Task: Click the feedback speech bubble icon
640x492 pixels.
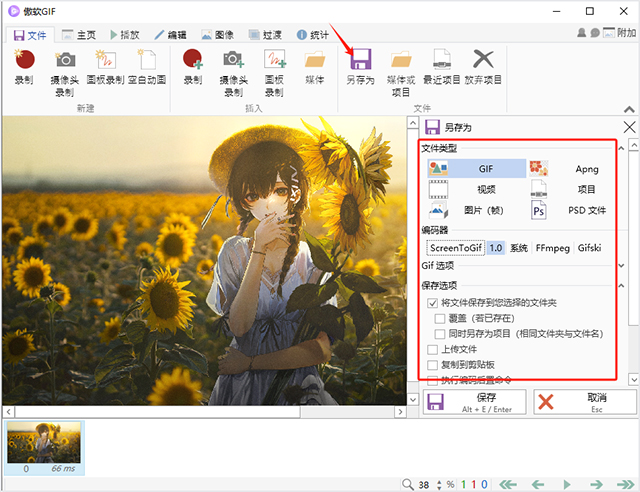Action: pyautogui.click(x=595, y=33)
